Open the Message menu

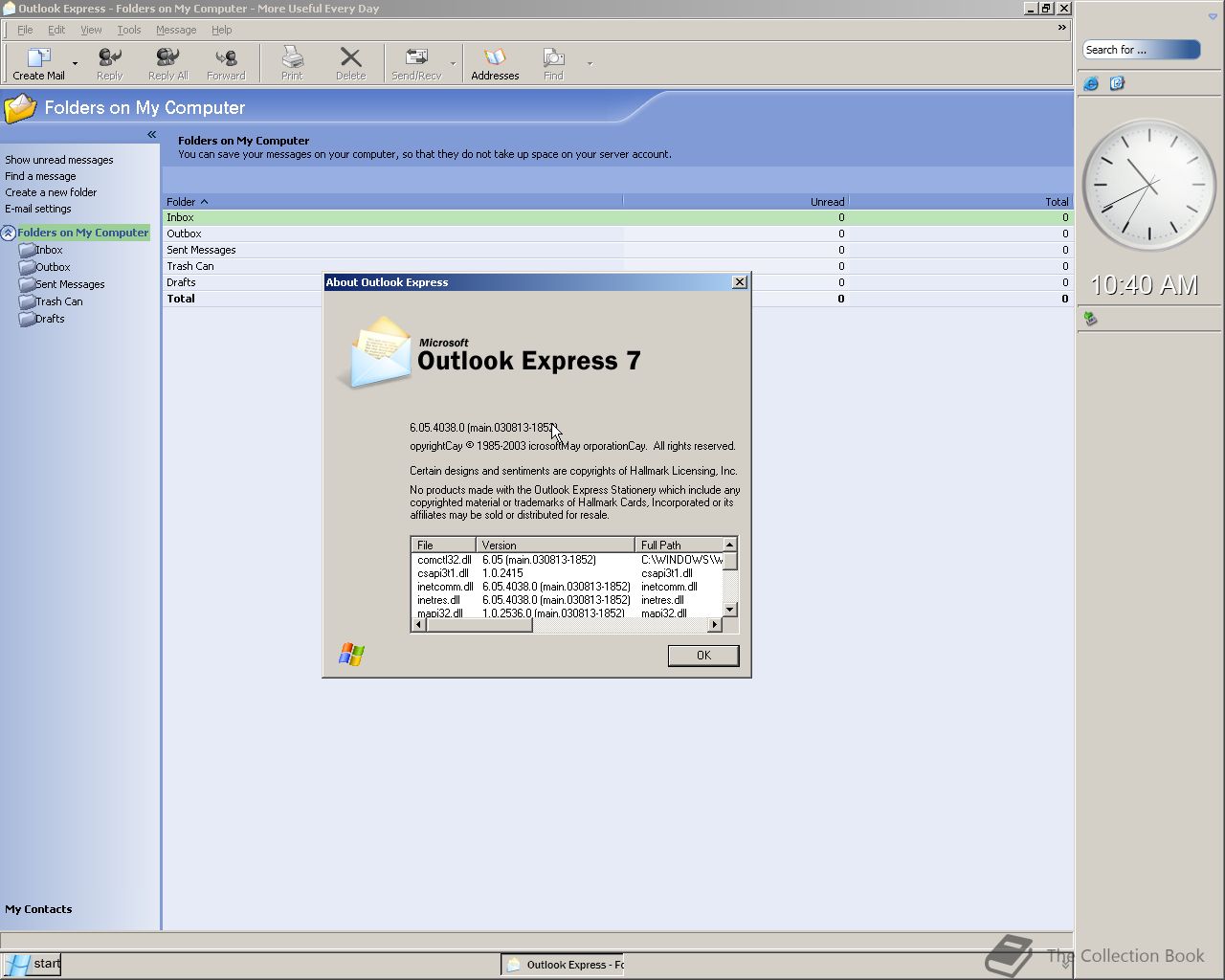(x=176, y=30)
